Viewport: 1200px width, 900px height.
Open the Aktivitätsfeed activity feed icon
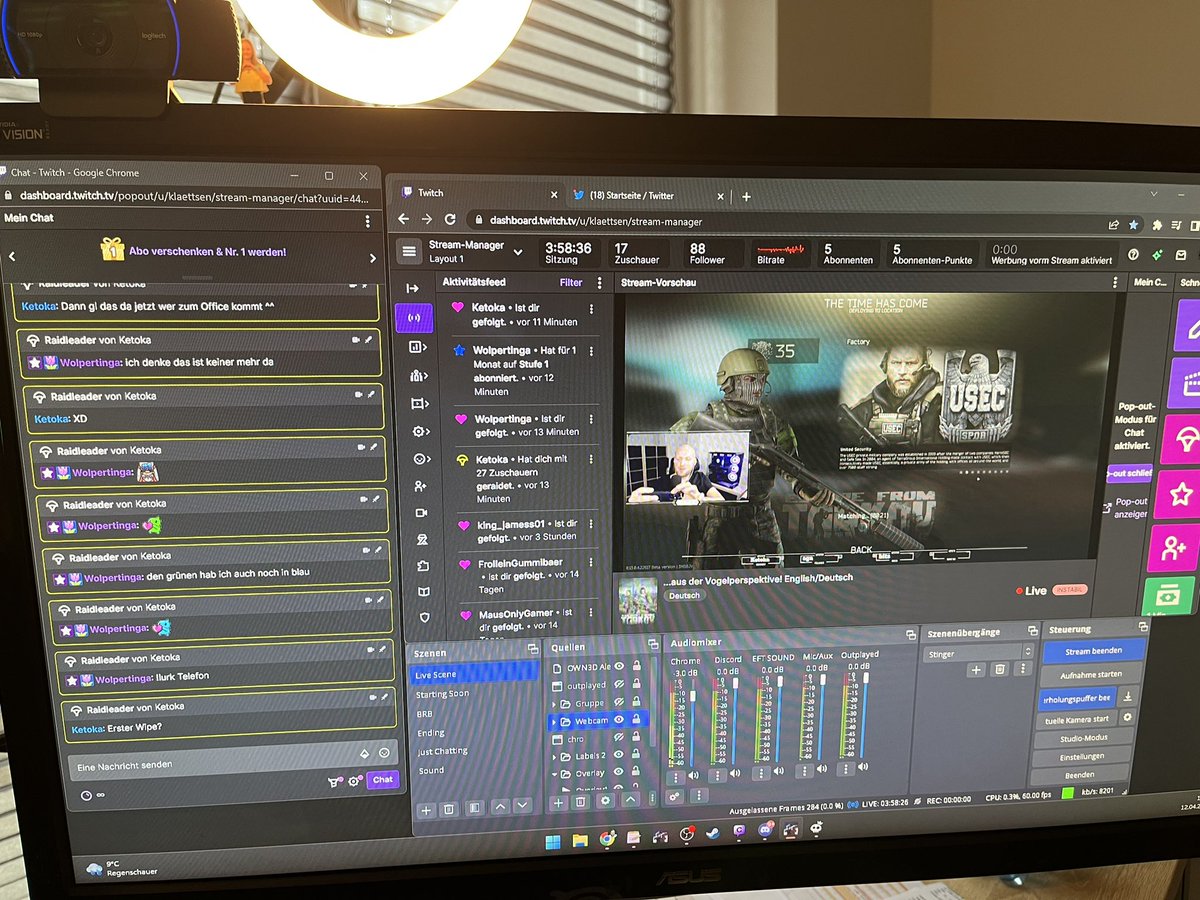414,317
